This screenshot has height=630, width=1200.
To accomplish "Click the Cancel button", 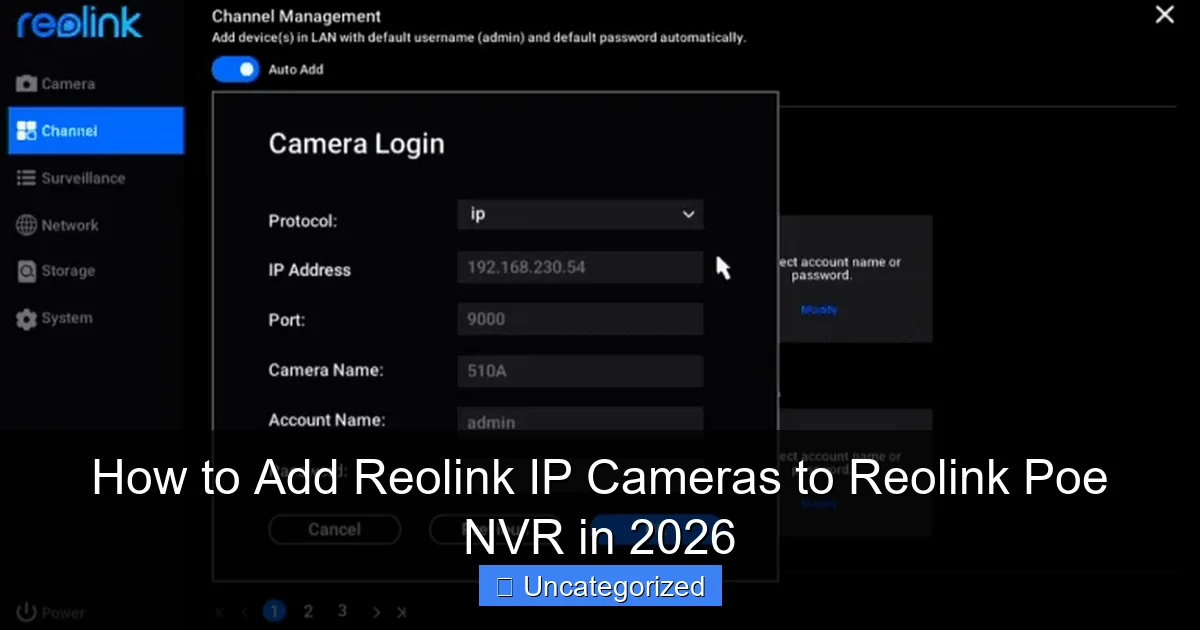I will click(335, 529).
